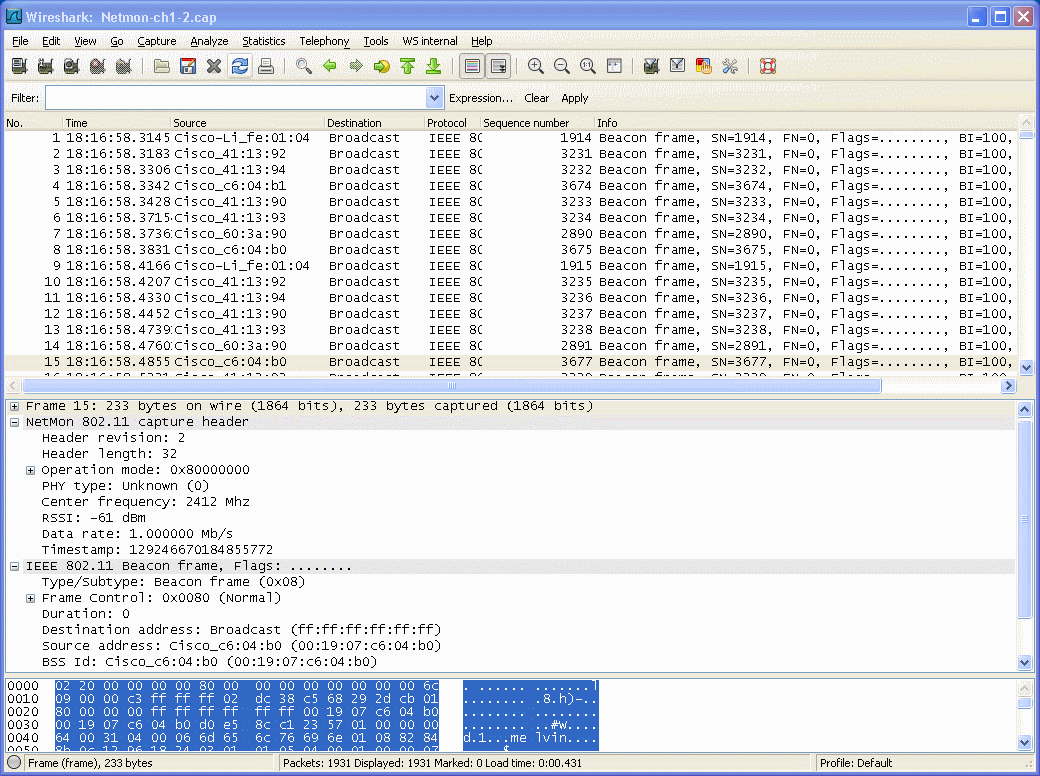Print packets printer icon
Screen dimensions: 1040x776
(266, 66)
